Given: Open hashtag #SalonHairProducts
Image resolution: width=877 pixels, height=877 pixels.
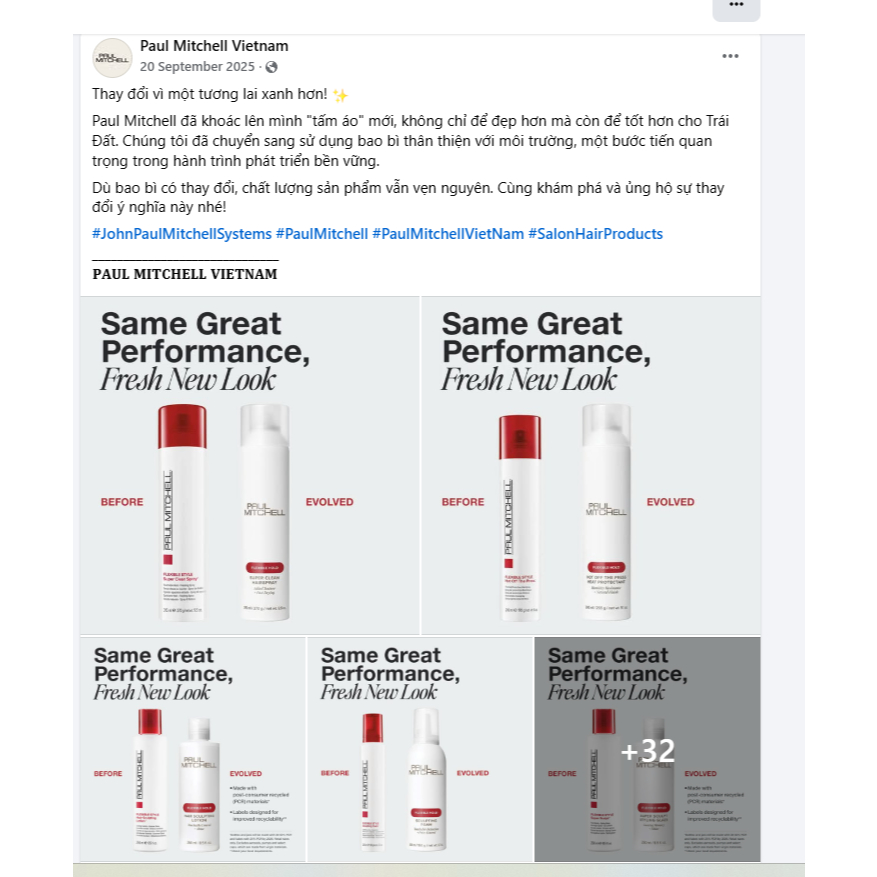Looking at the screenshot, I should click(595, 234).
